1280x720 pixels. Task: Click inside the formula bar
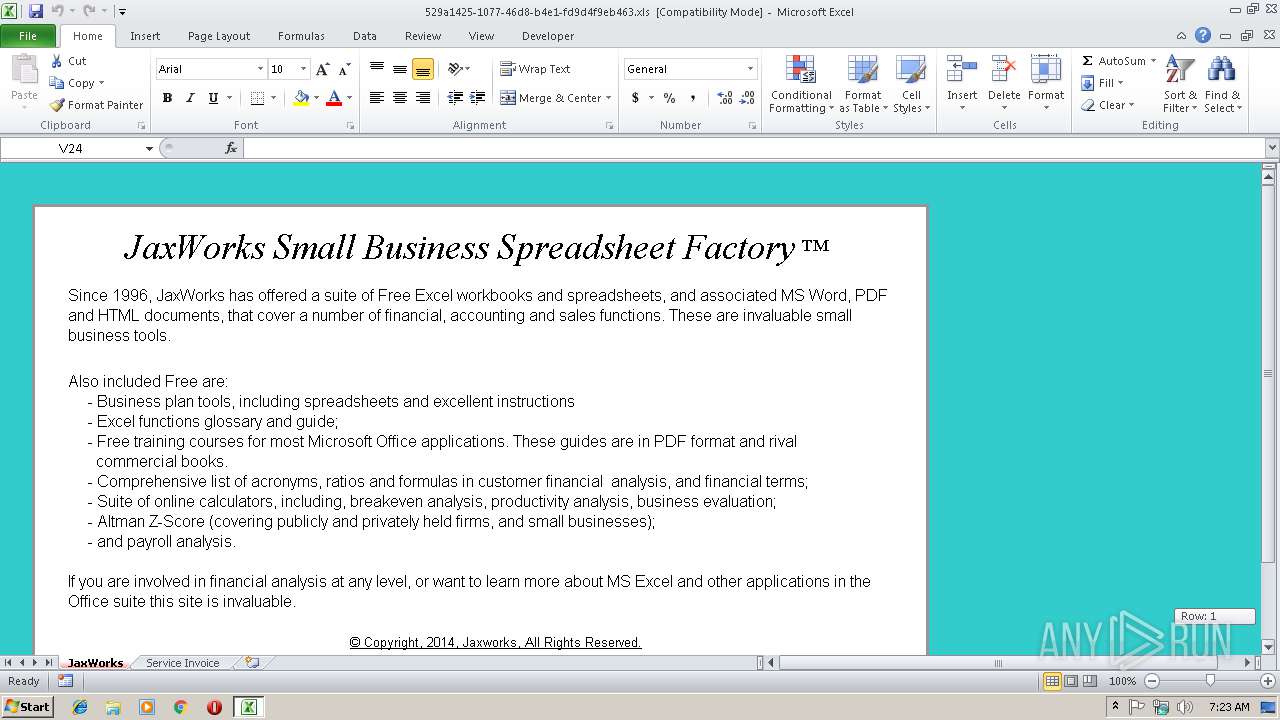tap(754, 148)
